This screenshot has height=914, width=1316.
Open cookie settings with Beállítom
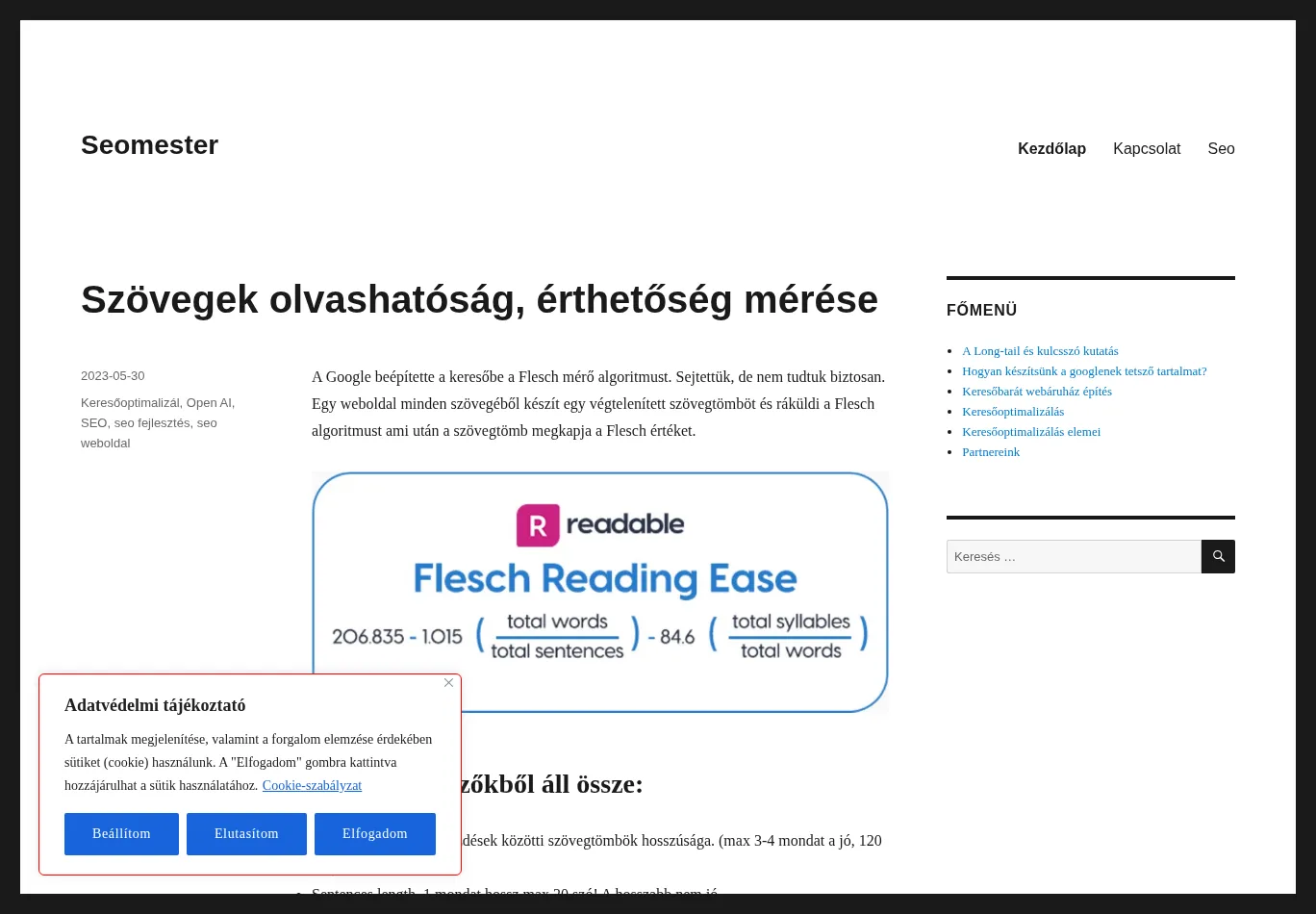pyautogui.click(x=121, y=834)
